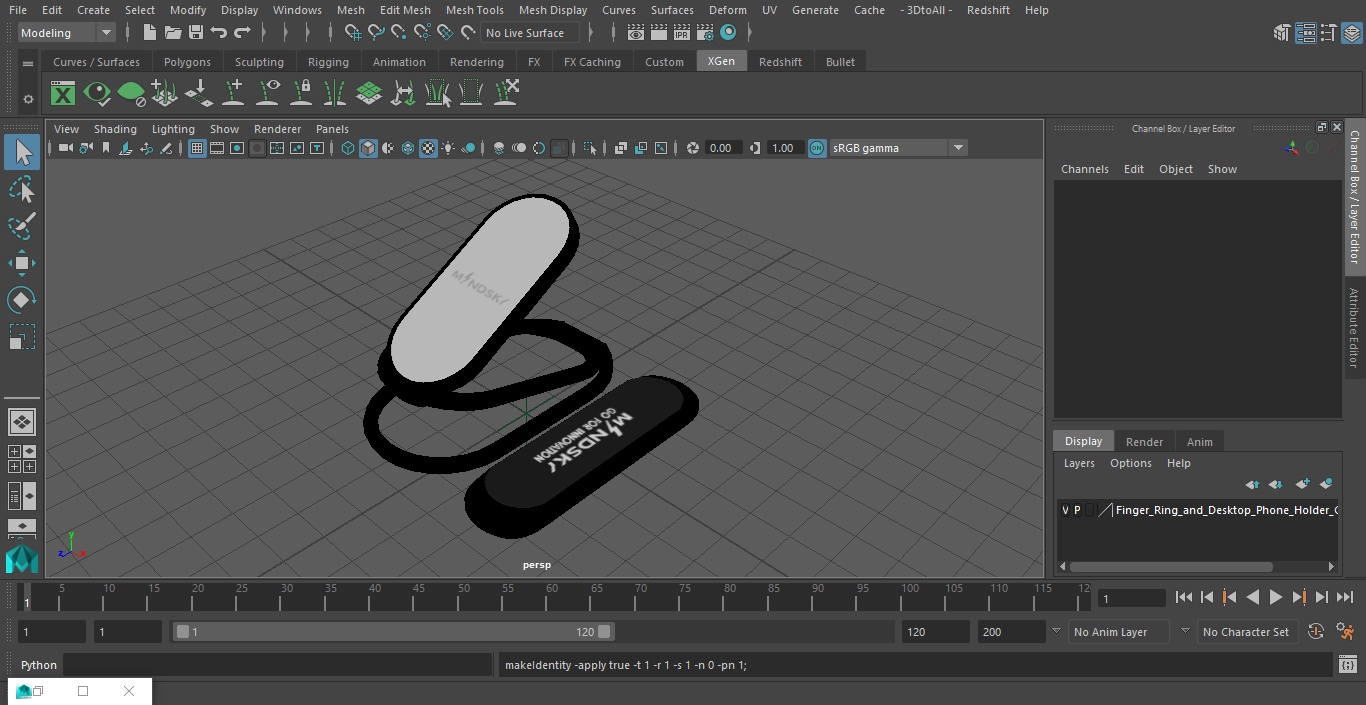Redo the action arrow icon
This screenshot has width=1366, height=705.
242,33
